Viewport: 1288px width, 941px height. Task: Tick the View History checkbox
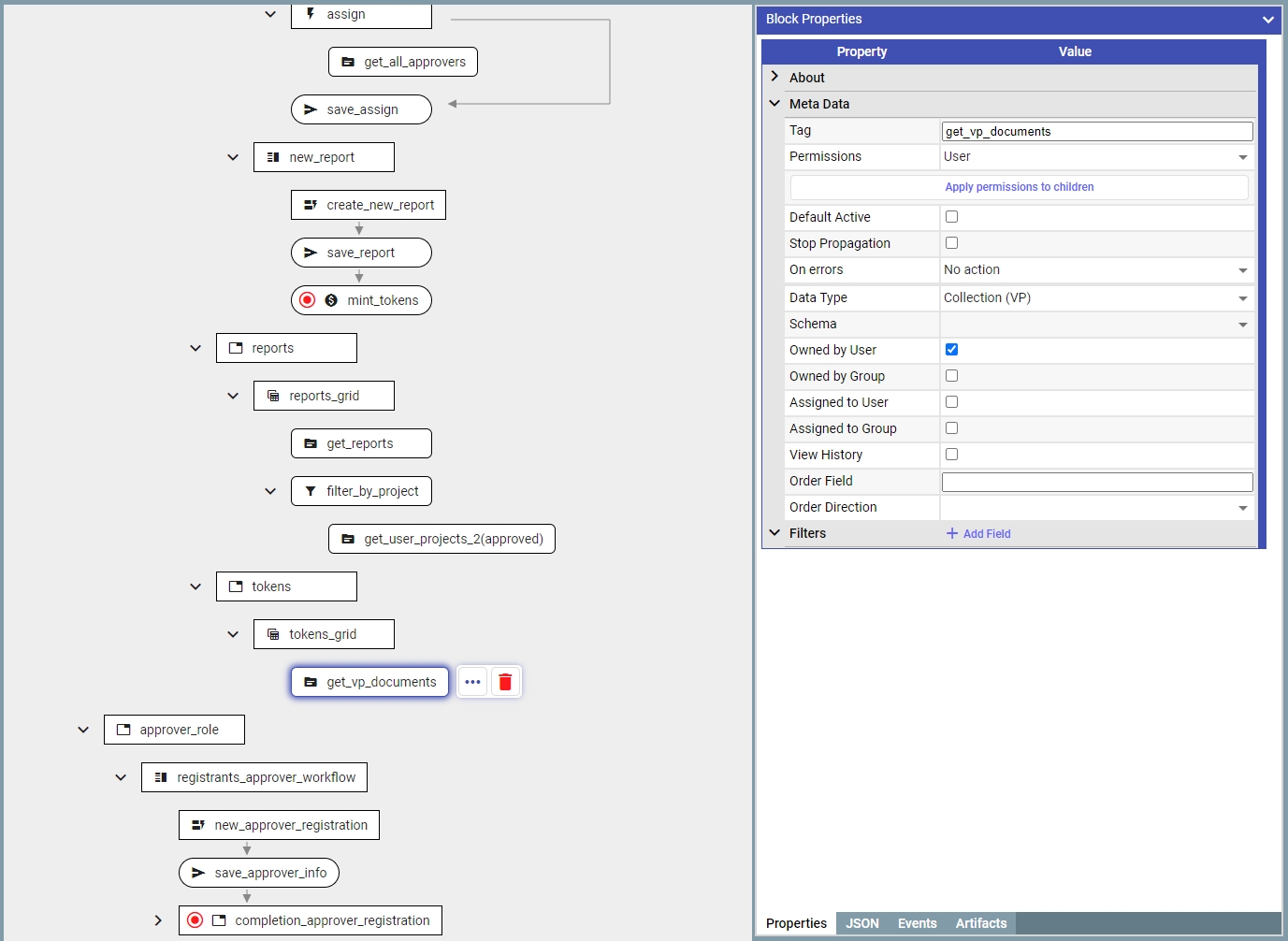(951, 455)
